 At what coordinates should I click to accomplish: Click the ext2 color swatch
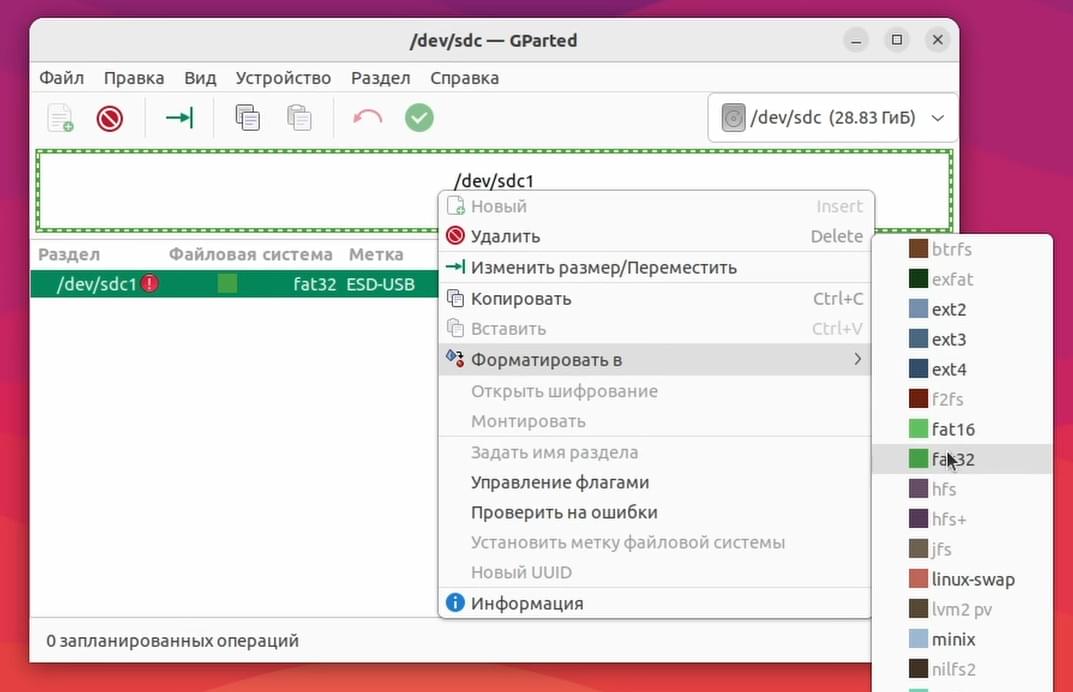[918, 309]
